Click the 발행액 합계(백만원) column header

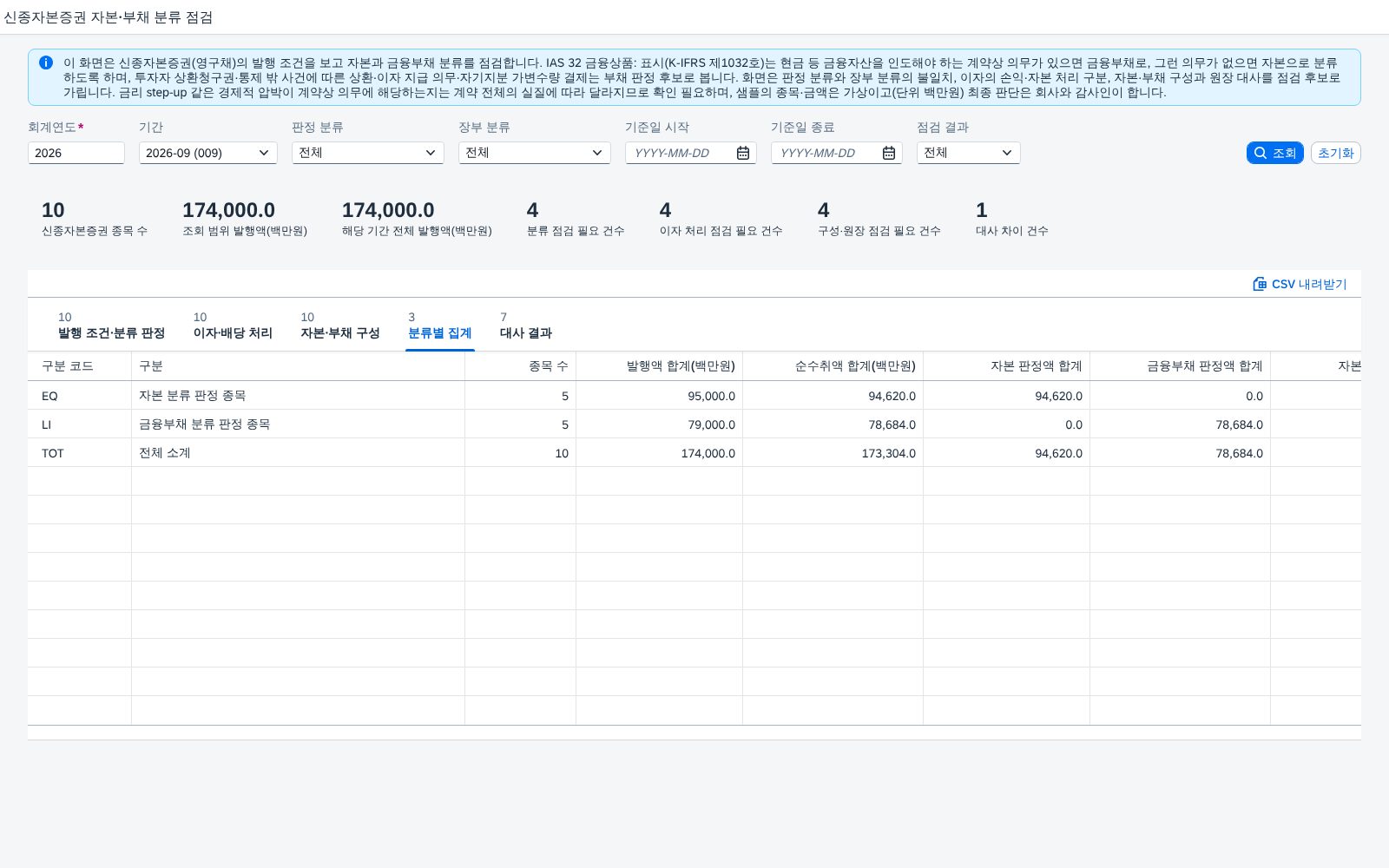(660, 366)
